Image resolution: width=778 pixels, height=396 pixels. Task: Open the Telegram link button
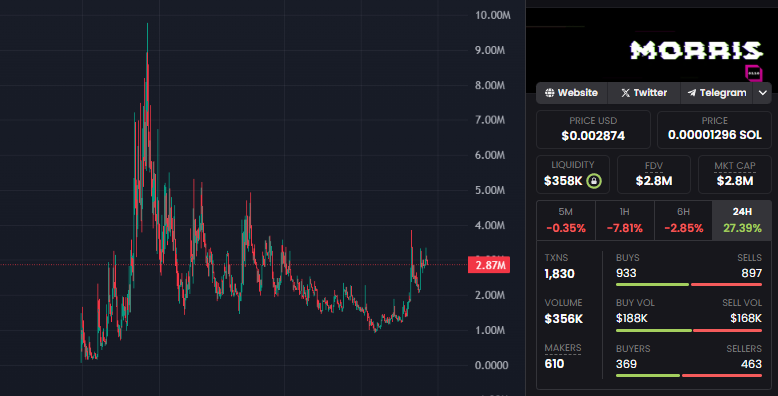[x=716, y=93]
